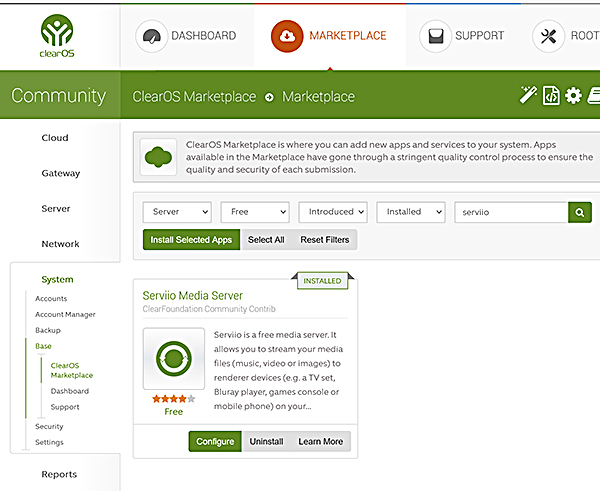This screenshot has height=491, width=600.
Task: Click the Select All button
Action: [x=266, y=240]
